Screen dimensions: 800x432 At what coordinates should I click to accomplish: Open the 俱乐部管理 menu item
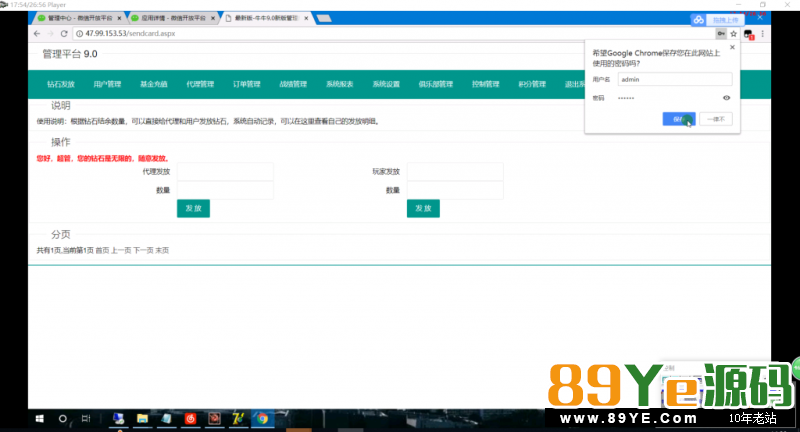pos(436,84)
